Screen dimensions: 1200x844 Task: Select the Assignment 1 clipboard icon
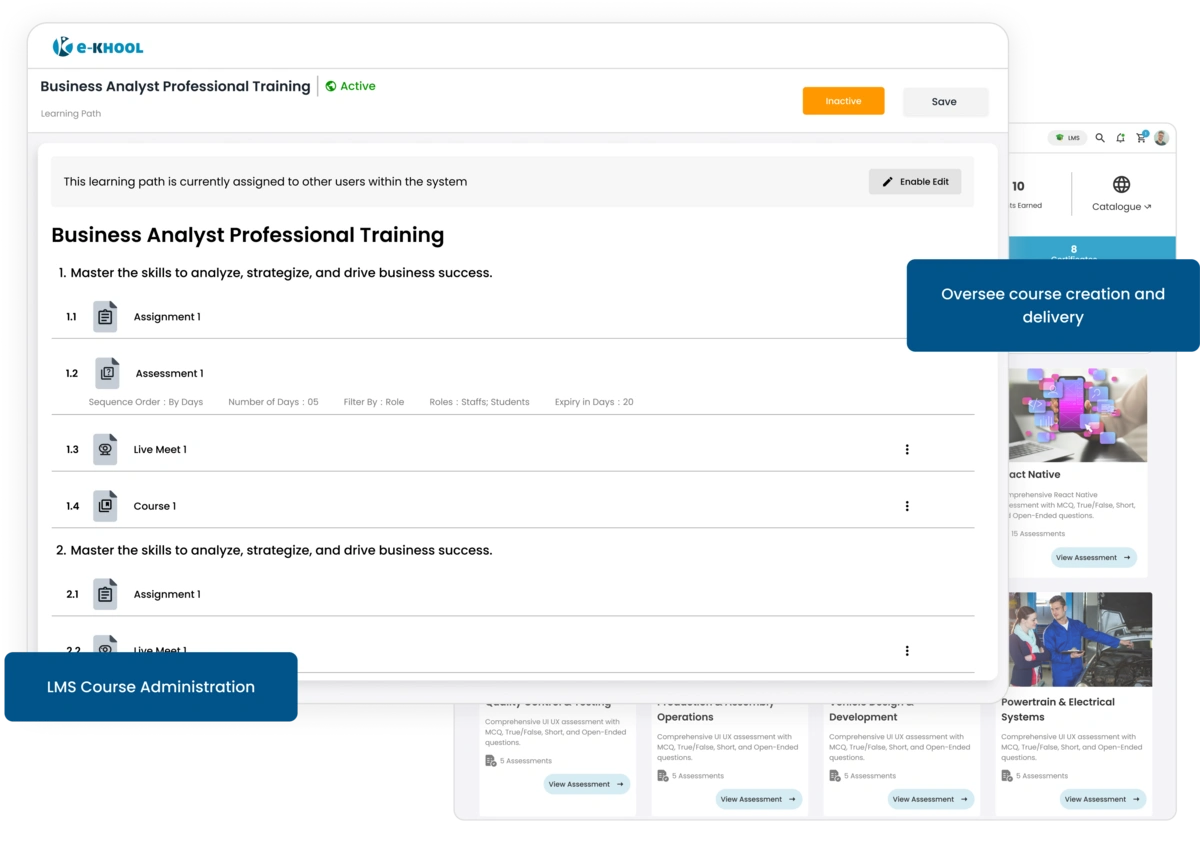point(105,315)
